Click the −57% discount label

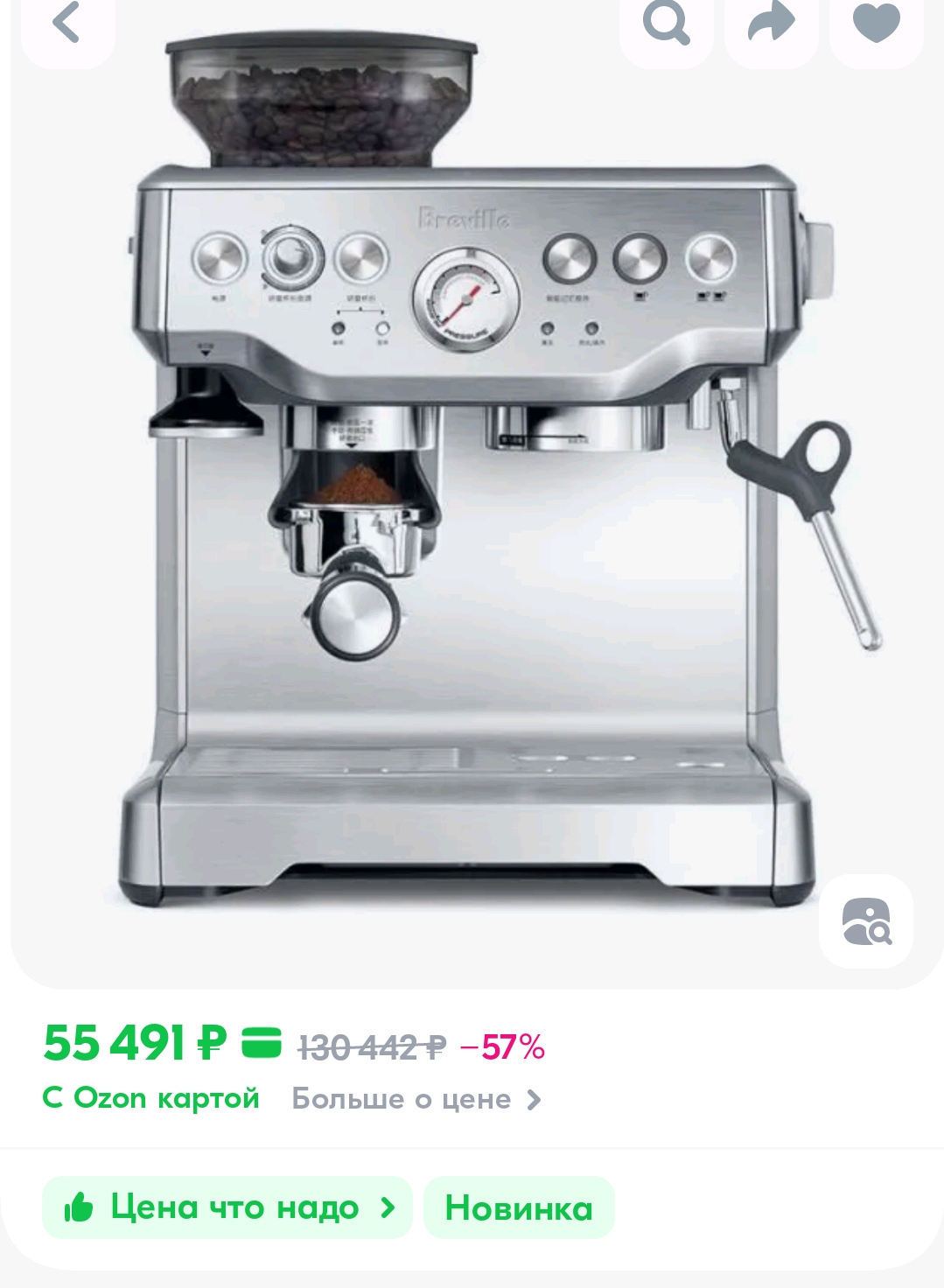502,1046
